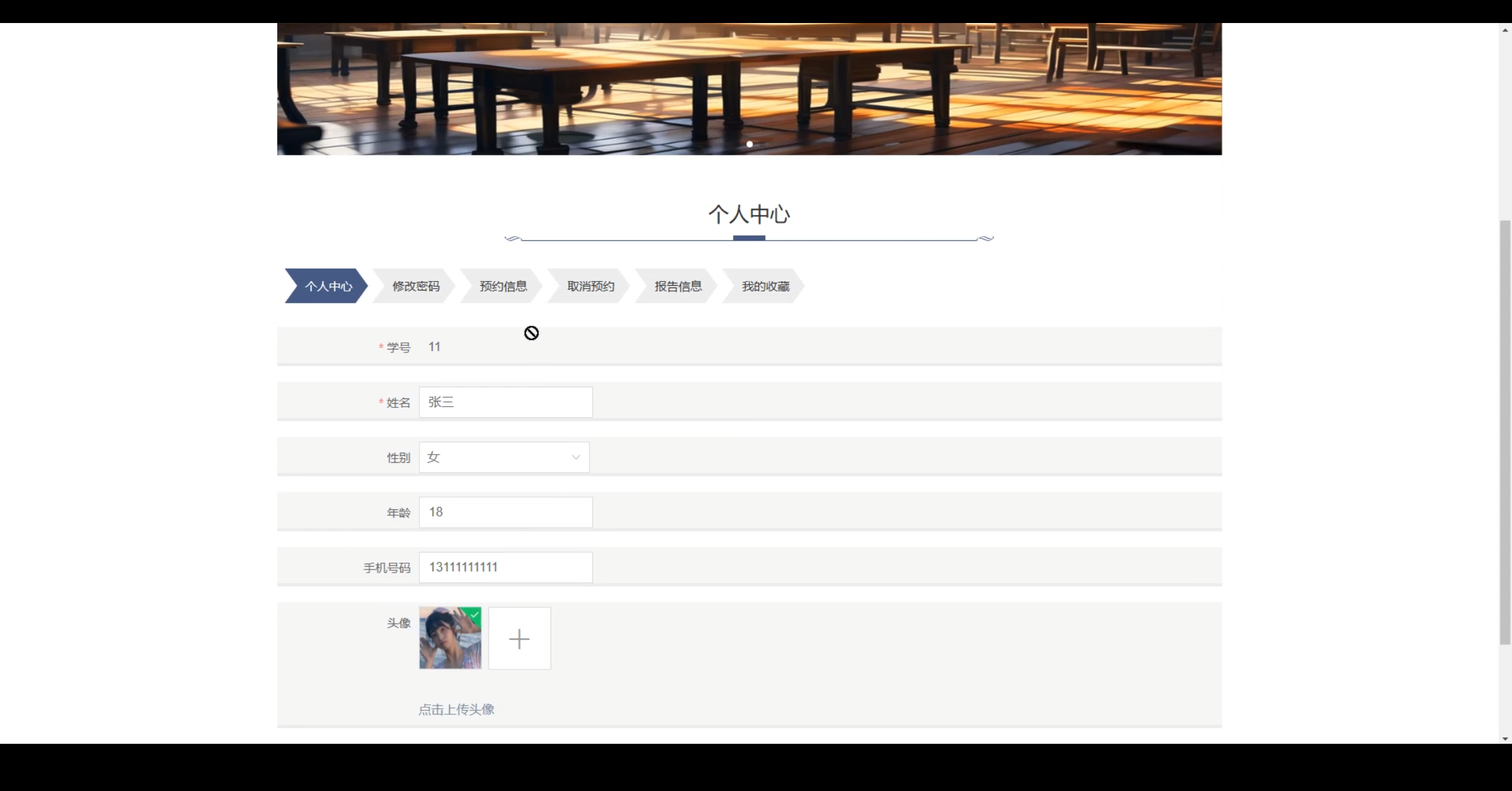
Task: Open the 预约信息 tab
Action: click(503, 286)
